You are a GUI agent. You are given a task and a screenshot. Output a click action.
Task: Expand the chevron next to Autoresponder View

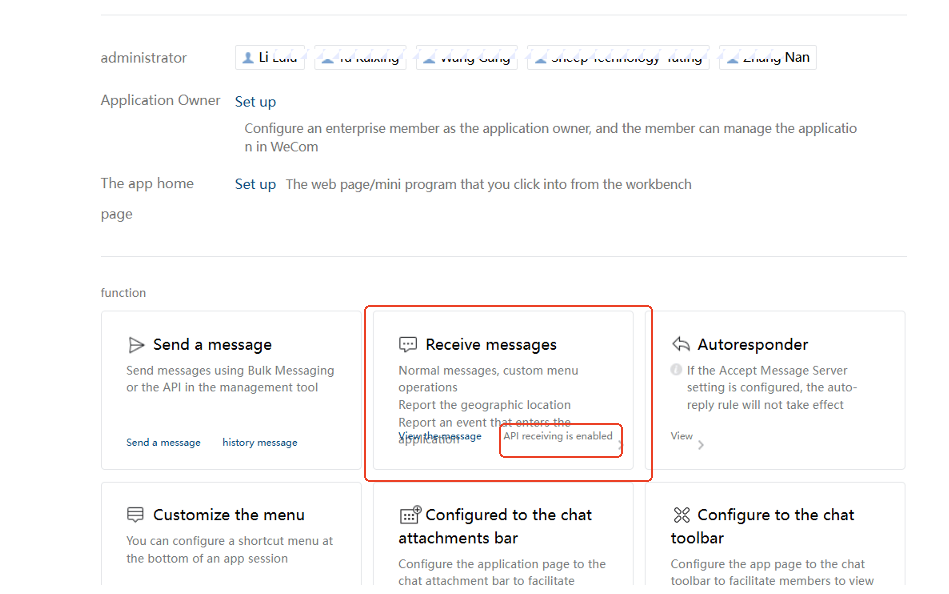701,445
